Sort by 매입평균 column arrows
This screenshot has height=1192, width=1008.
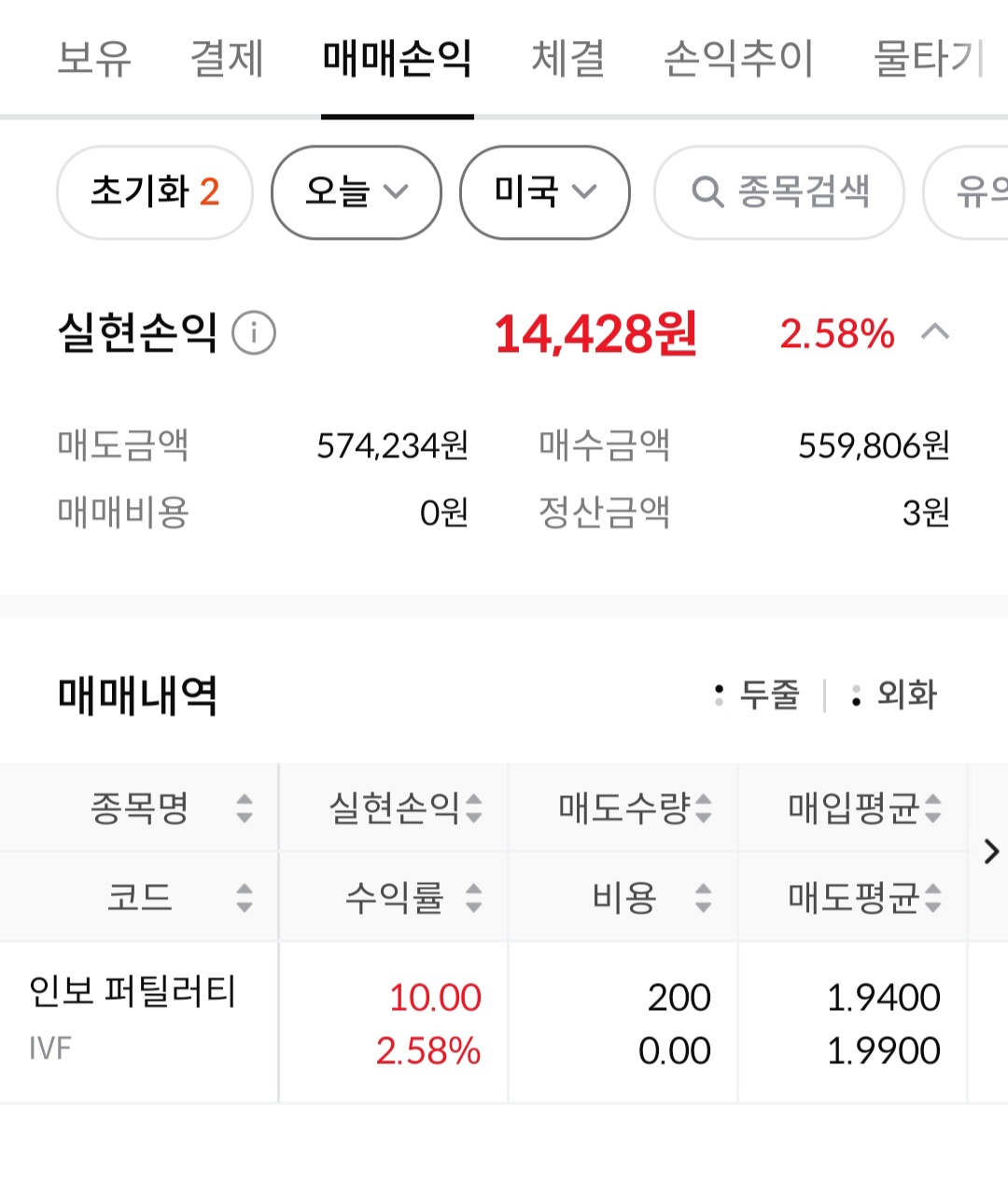tap(933, 808)
